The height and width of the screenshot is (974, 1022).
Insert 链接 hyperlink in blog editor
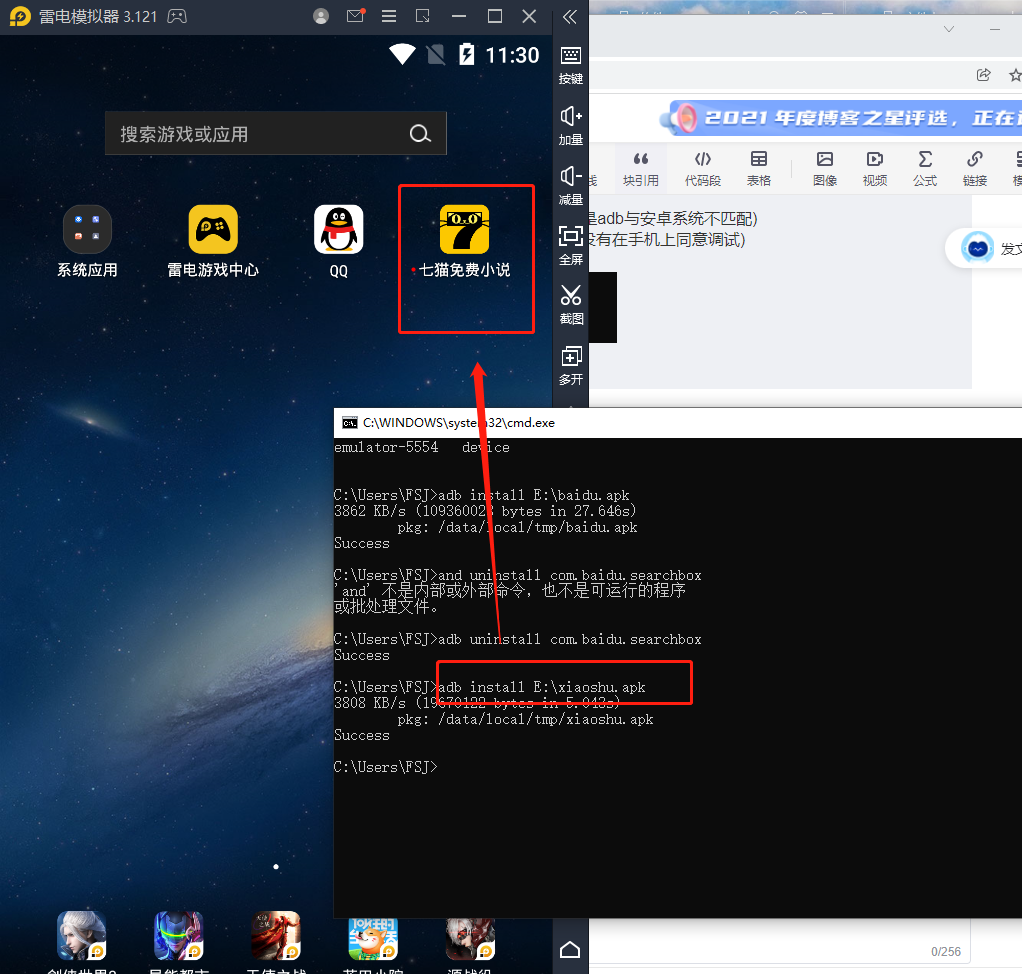(x=975, y=168)
